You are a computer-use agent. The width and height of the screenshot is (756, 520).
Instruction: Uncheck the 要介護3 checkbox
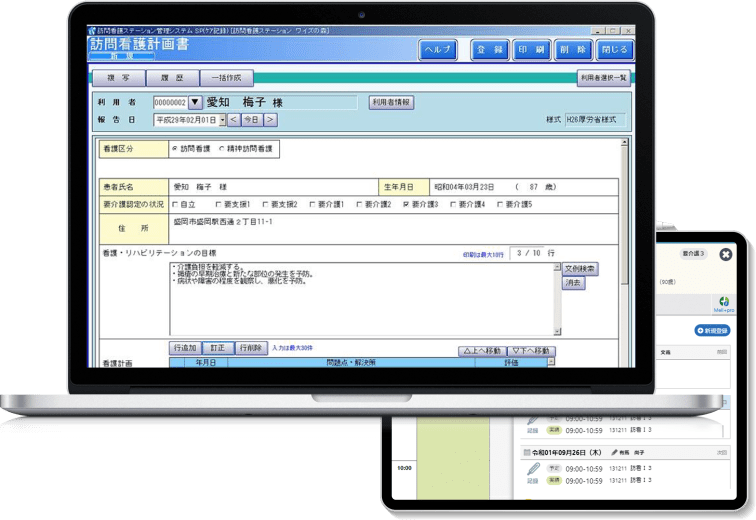pos(406,204)
